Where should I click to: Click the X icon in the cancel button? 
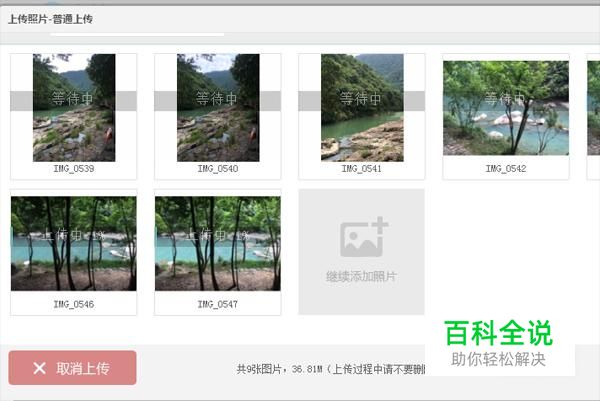(39, 368)
